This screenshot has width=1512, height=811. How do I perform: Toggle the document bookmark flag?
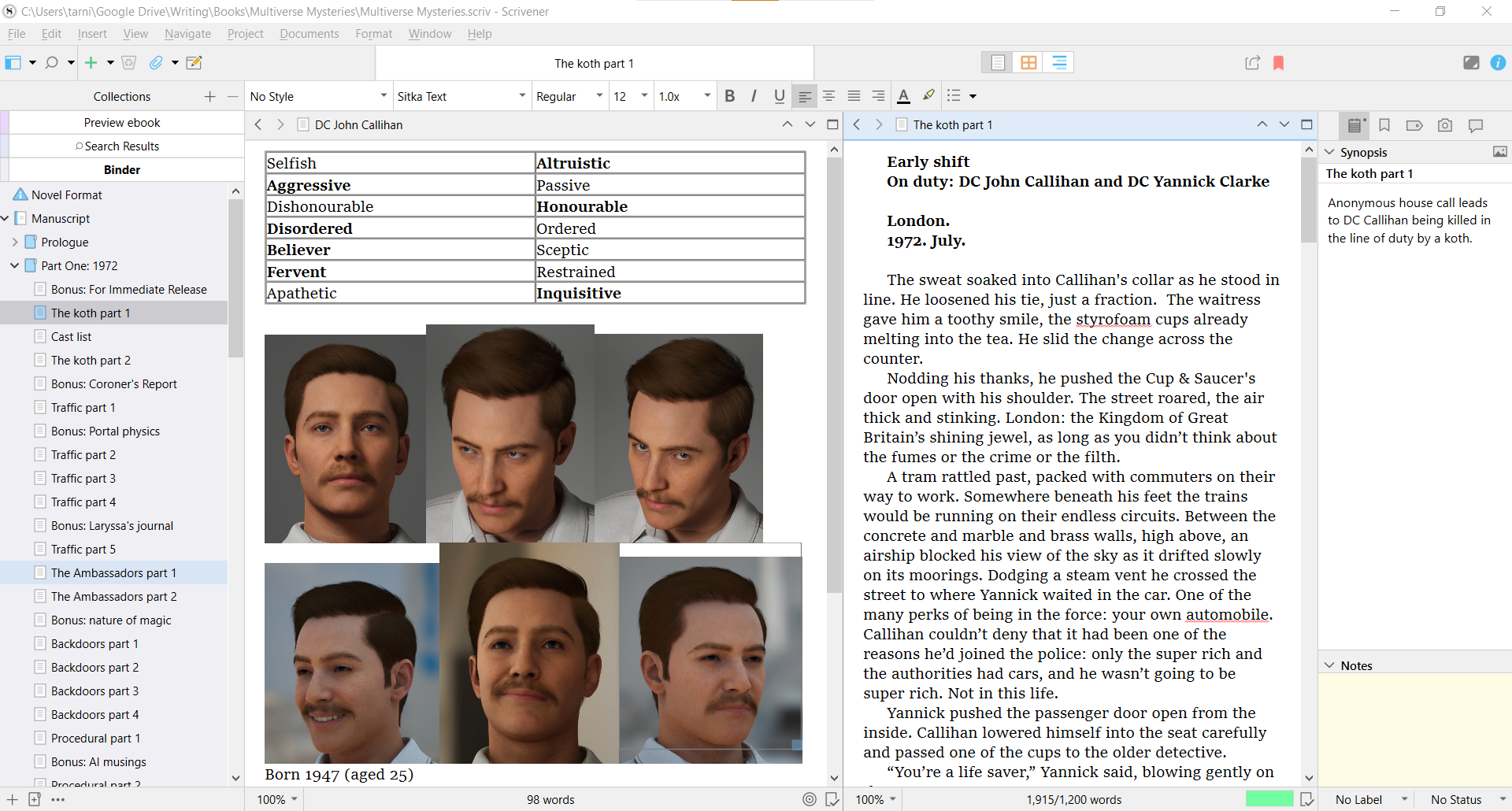coord(1278,62)
